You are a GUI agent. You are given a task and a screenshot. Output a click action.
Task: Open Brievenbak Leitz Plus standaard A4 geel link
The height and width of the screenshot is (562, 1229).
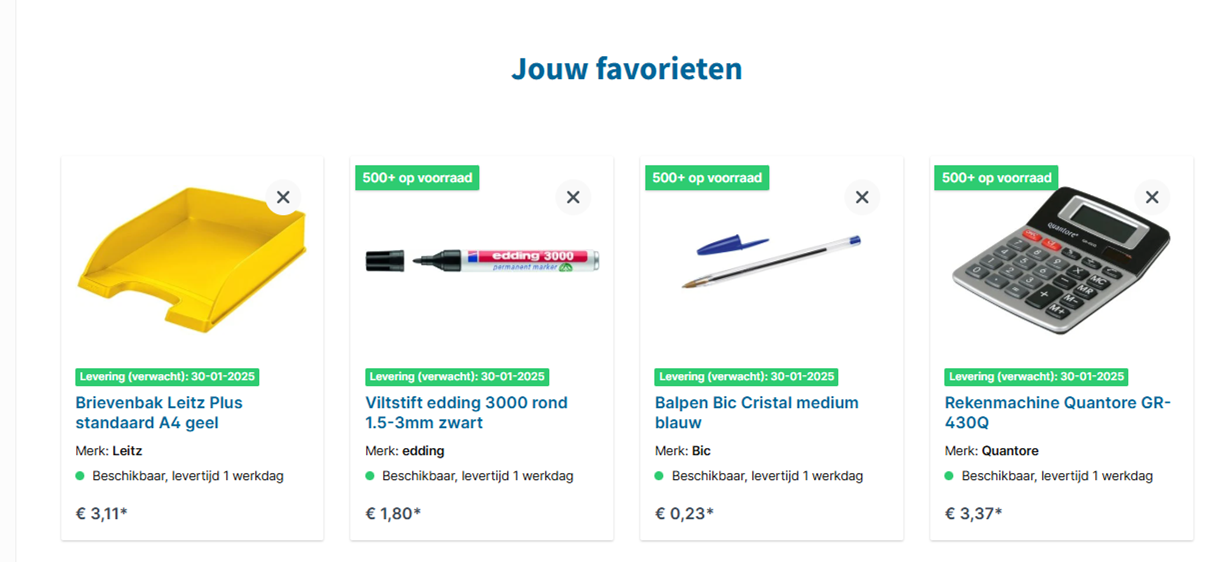(x=159, y=412)
